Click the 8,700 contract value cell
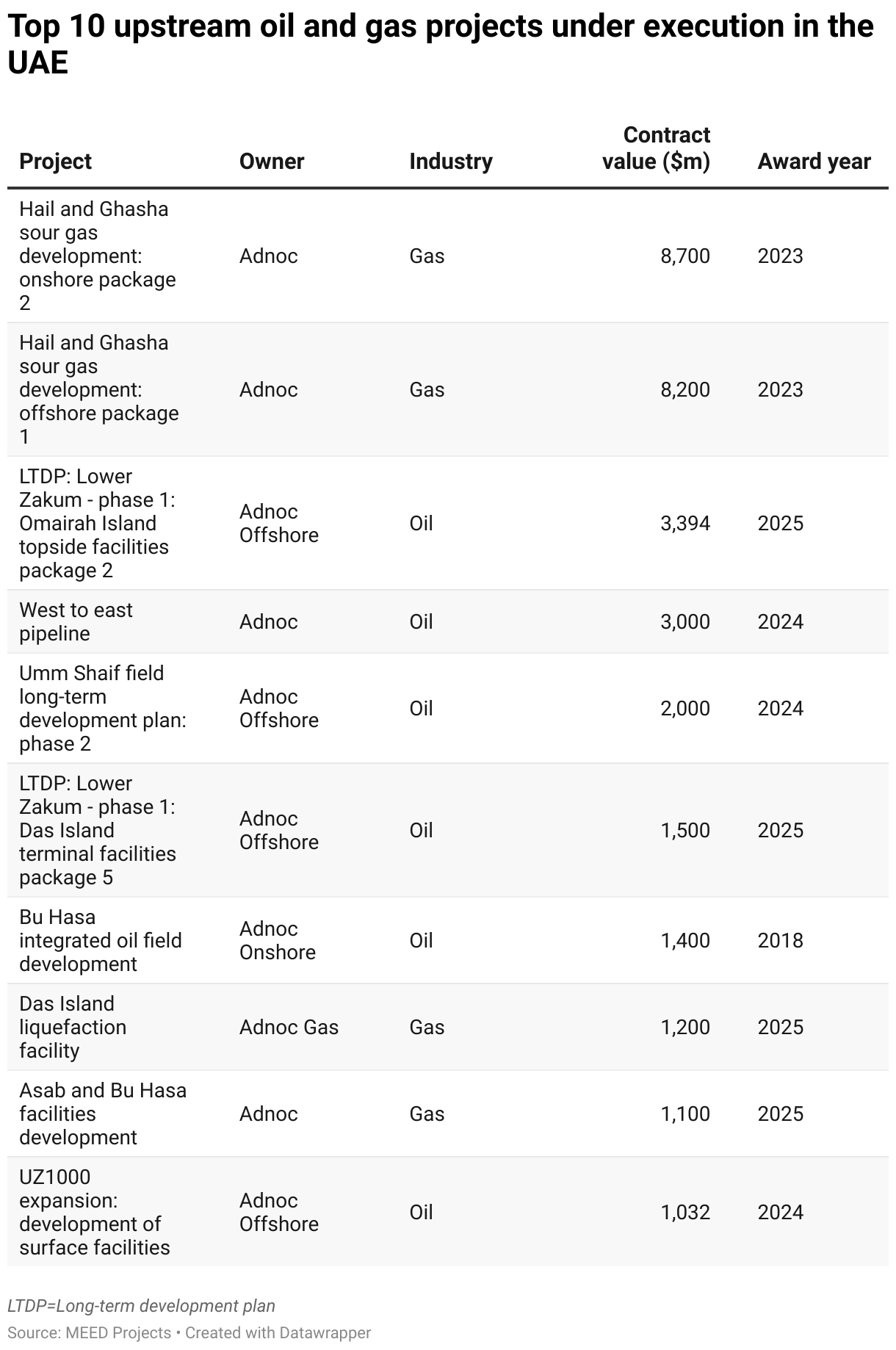 coord(685,256)
